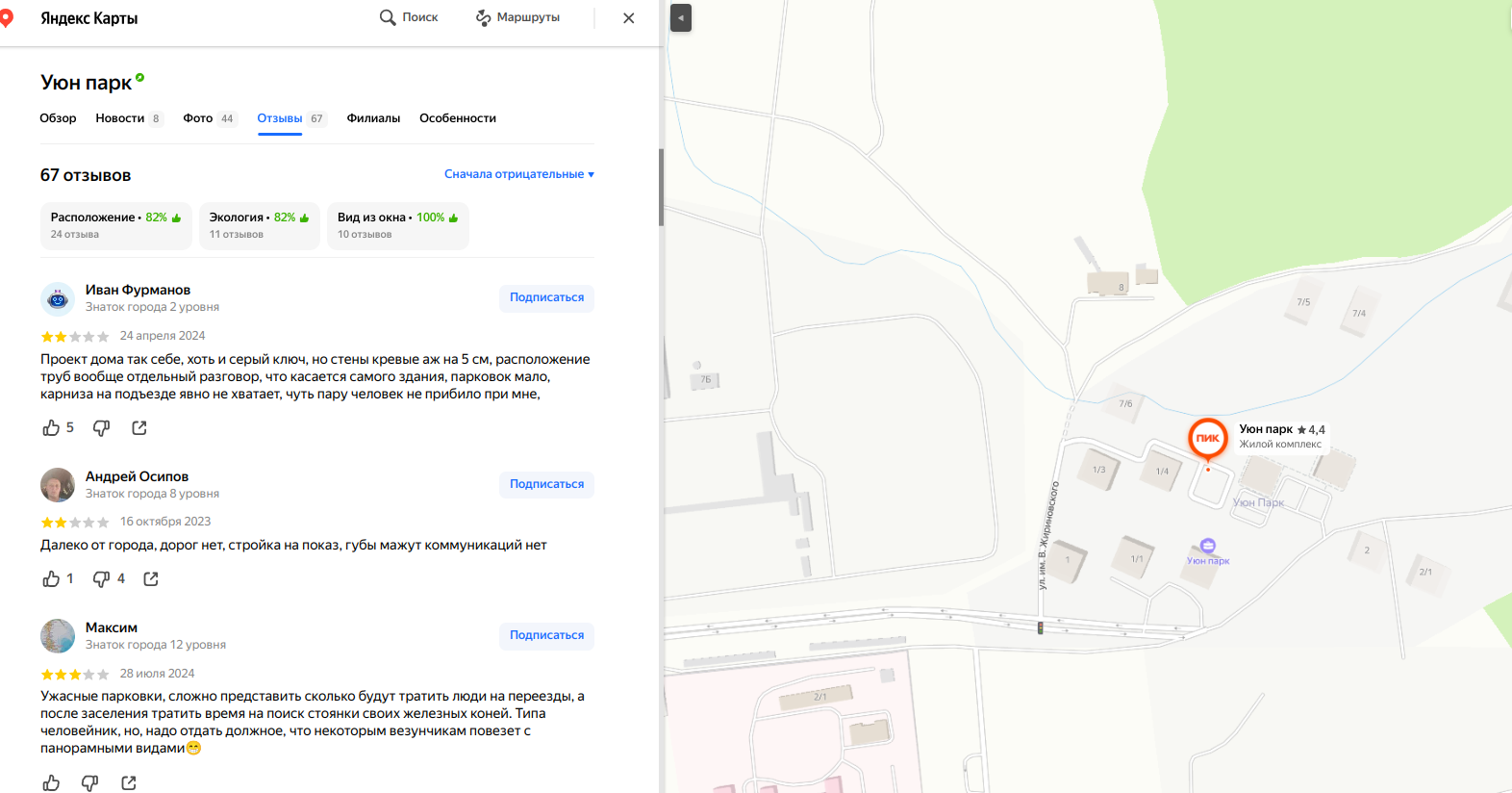Click building 8 on the map
This screenshot has height=793, width=1512.
[x=1109, y=283]
